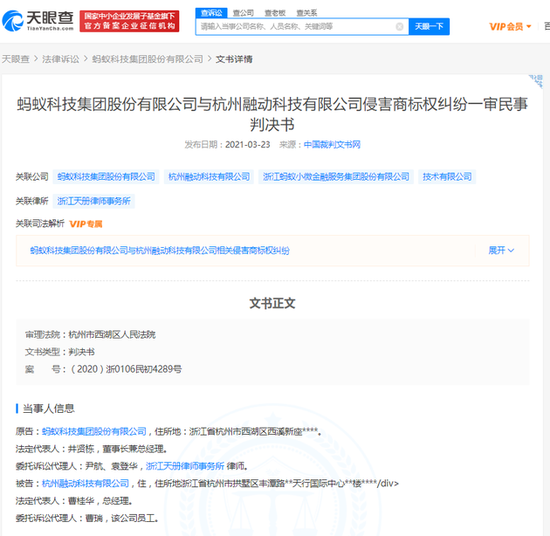
Task: Click the document type 判决书 value
Action: [x=81, y=352]
